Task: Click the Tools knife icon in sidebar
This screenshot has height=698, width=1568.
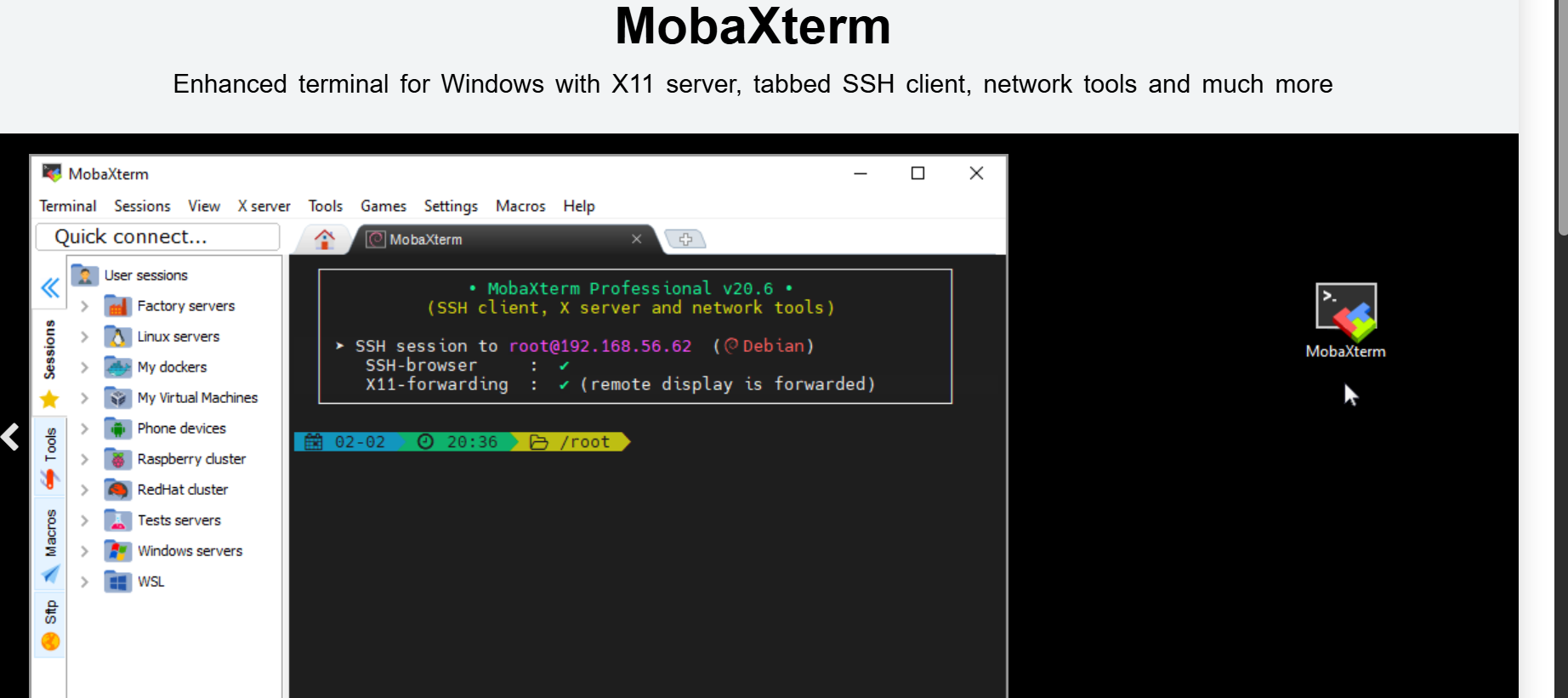Action: point(50,480)
